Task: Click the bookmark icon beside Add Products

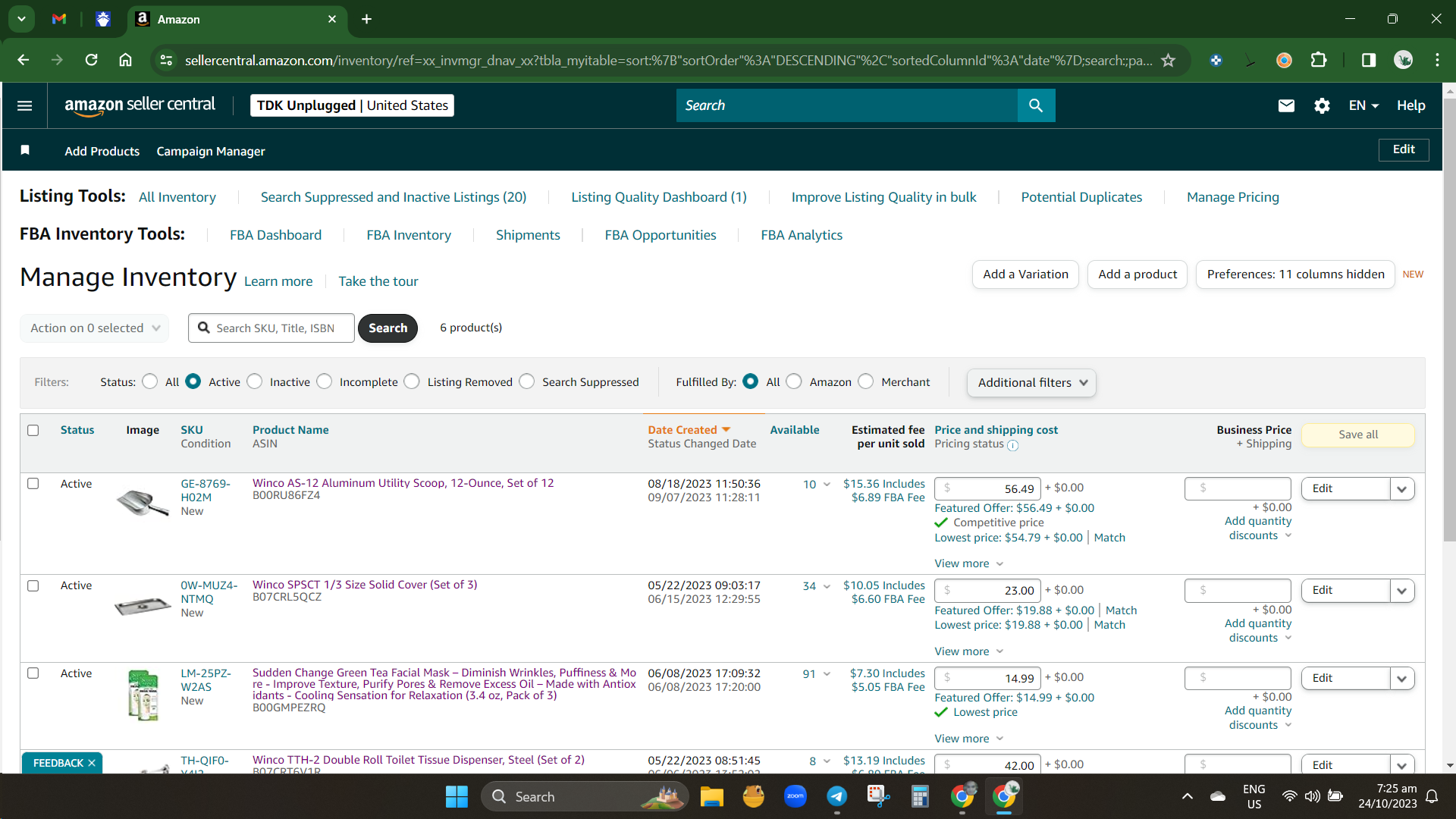Action: click(x=25, y=150)
